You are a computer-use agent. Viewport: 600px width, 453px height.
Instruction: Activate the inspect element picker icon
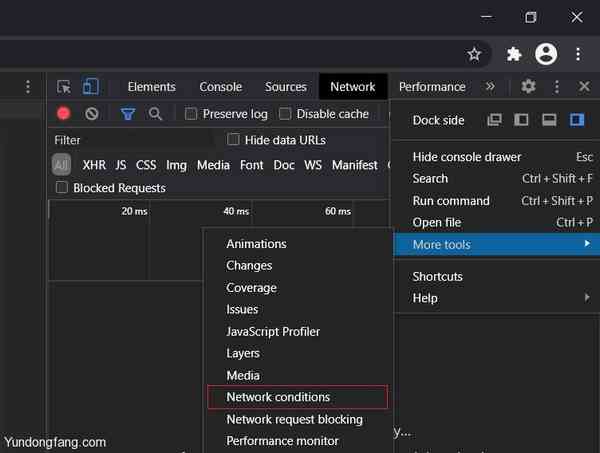64,87
